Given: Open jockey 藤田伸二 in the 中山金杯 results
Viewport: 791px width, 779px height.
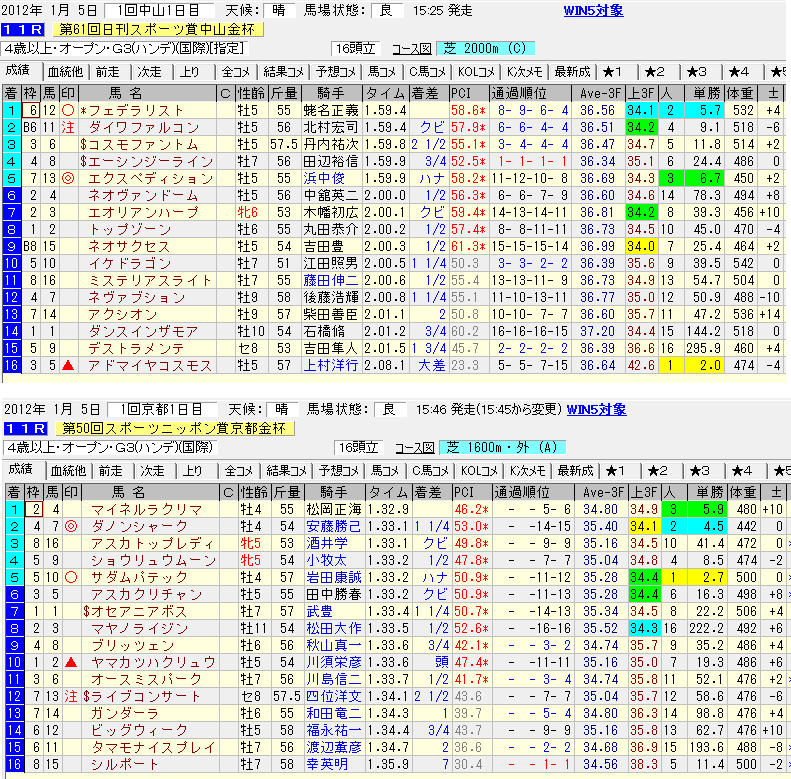Looking at the screenshot, I should [330, 281].
